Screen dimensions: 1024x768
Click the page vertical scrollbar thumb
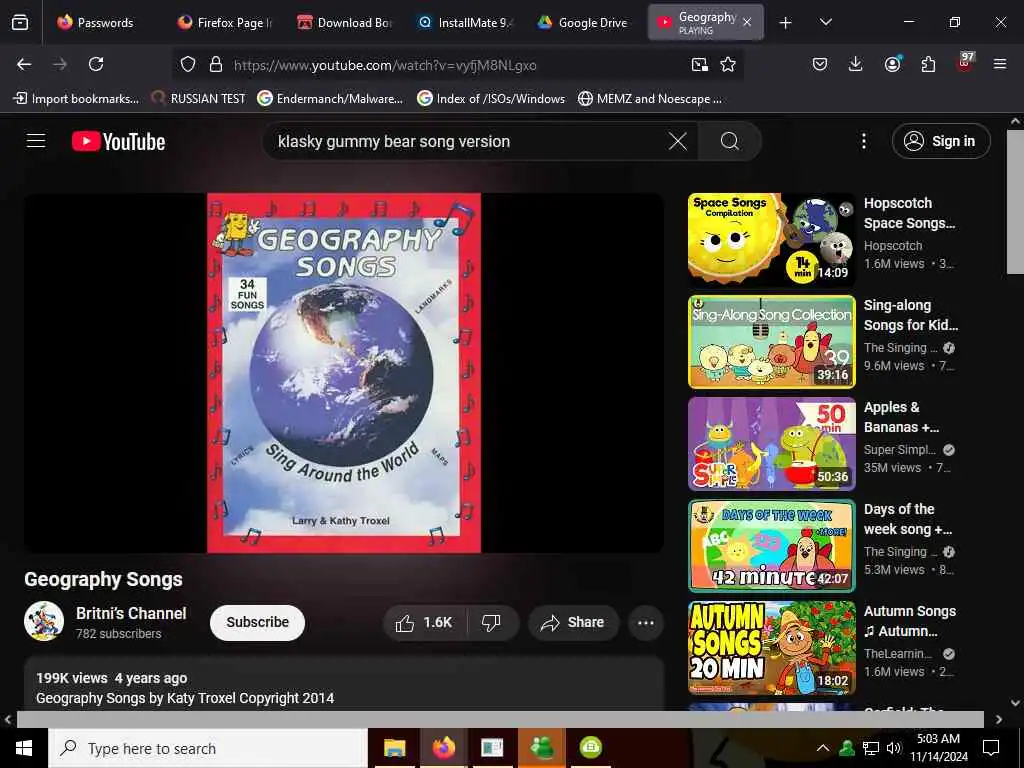click(x=1015, y=202)
